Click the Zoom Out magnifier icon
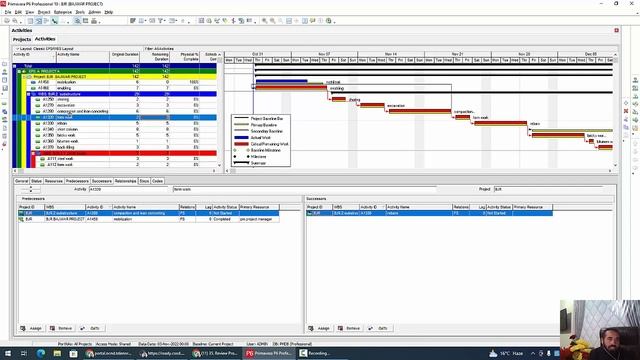This screenshot has height=360, width=640. (x=272, y=21)
